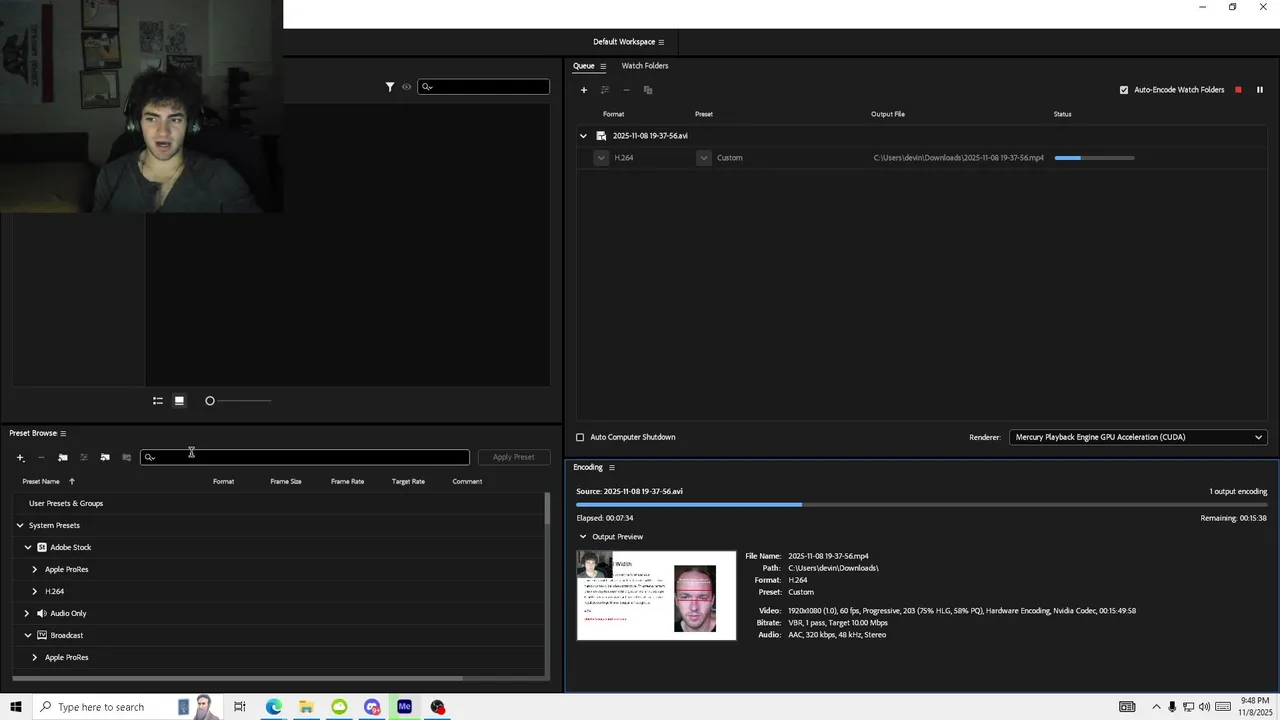Expand the Audio Only preset group
Viewport: 1280px width, 720px height.
coord(28,613)
